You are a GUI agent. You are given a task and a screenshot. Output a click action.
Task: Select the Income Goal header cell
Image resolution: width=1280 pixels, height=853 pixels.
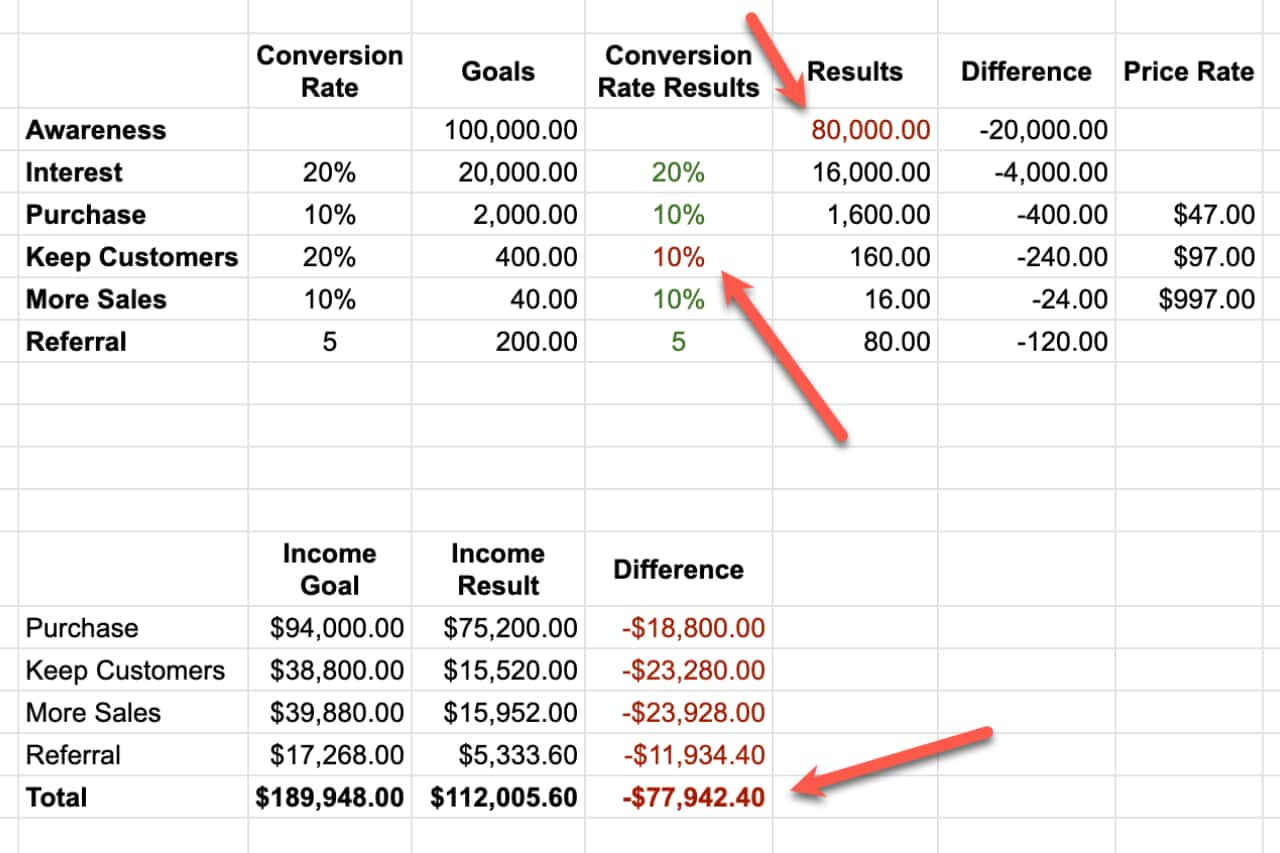(x=329, y=569)
